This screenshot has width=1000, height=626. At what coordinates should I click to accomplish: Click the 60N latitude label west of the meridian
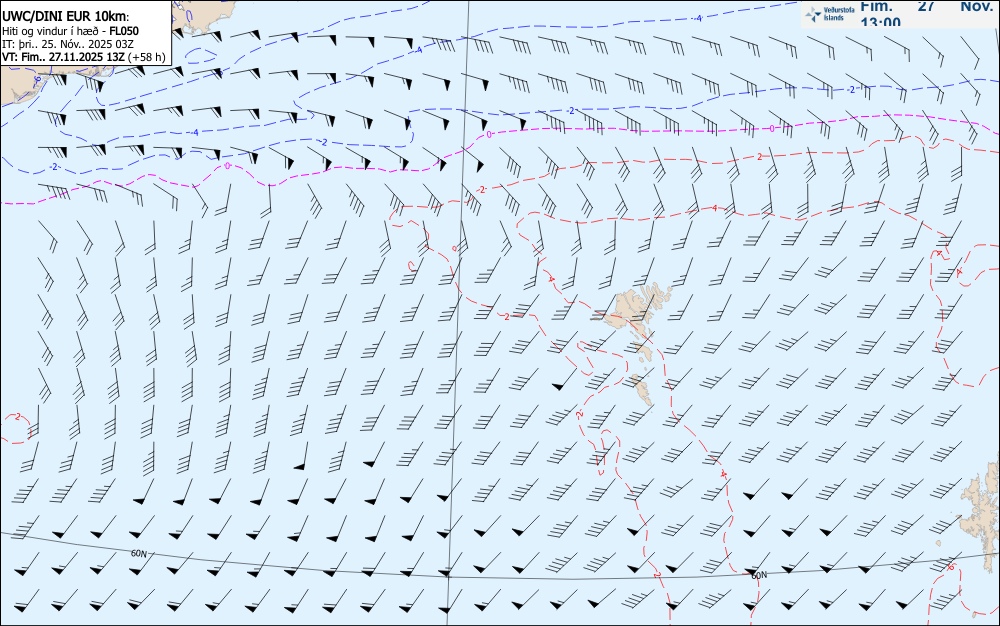click(x=139, y=553)
